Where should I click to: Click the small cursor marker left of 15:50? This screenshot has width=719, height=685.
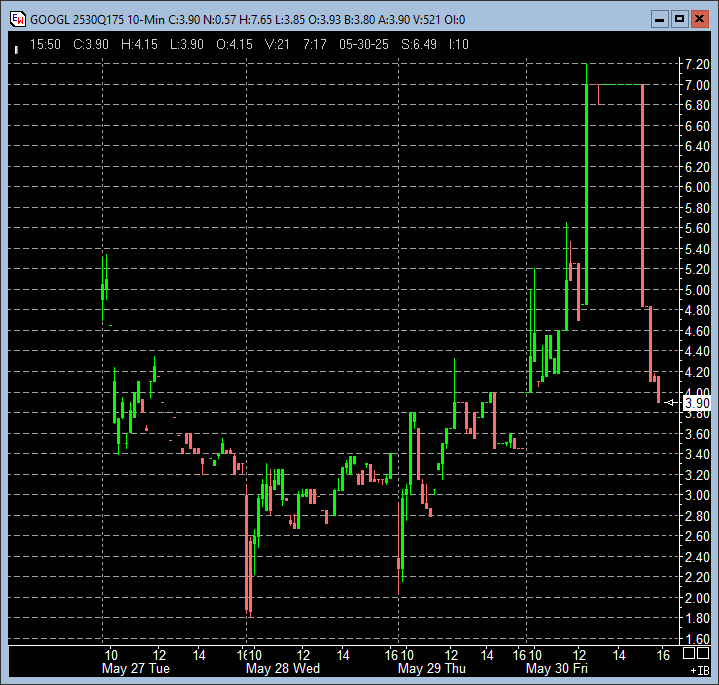point(17,50)
